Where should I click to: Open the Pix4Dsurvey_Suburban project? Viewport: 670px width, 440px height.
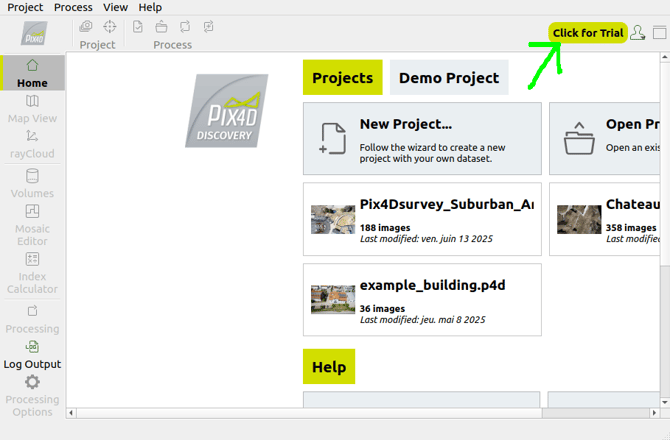[422, 219]
